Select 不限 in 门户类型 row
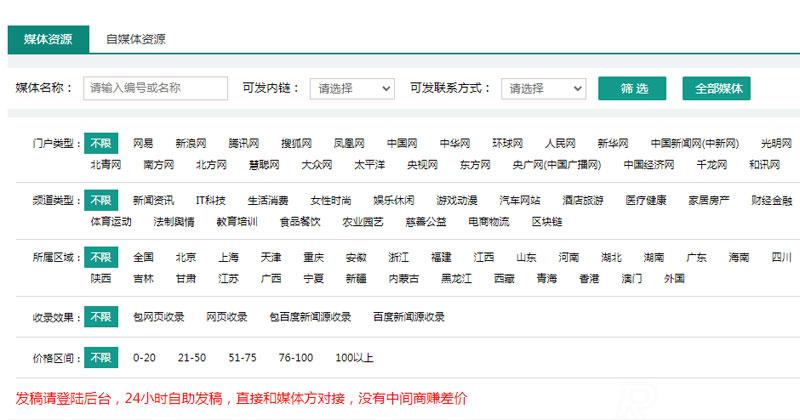 point(100,143)
